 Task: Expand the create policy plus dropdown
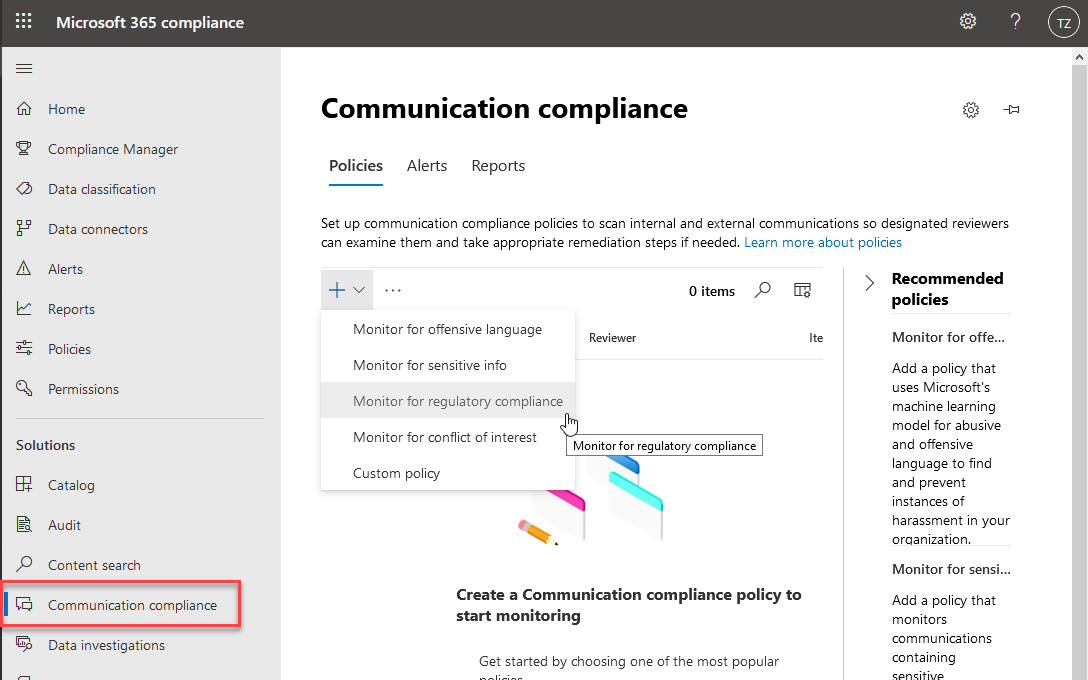[346, 290]
